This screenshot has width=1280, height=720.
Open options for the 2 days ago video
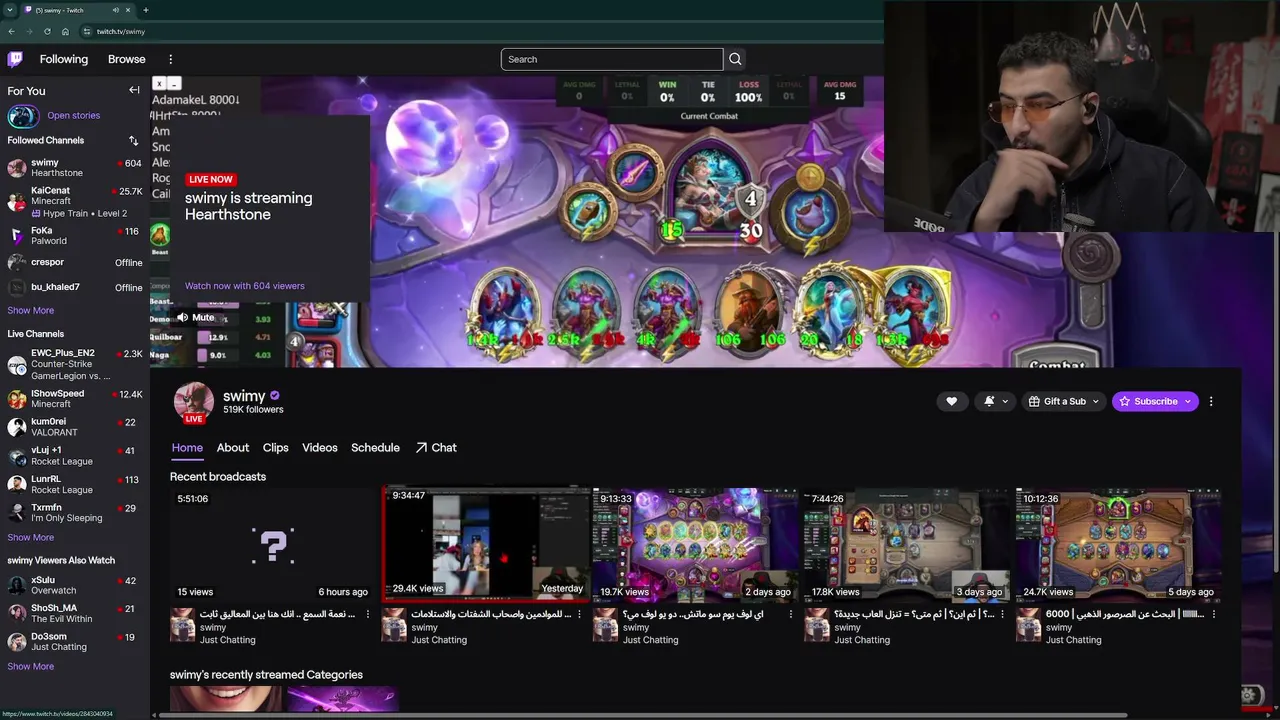pyautogui.click(x=790, y=615)
